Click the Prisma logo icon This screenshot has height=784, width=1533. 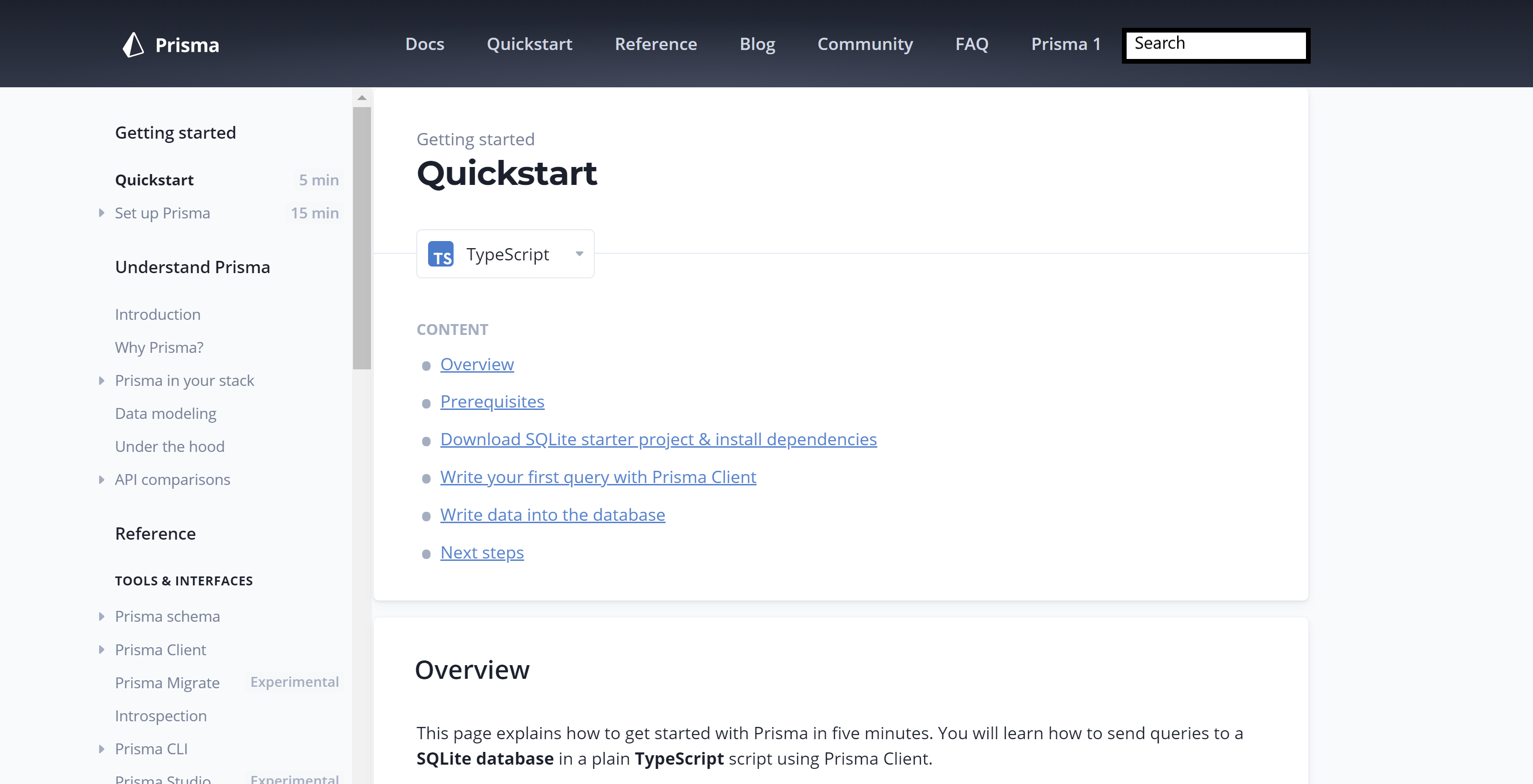click(x=133, y=45)
